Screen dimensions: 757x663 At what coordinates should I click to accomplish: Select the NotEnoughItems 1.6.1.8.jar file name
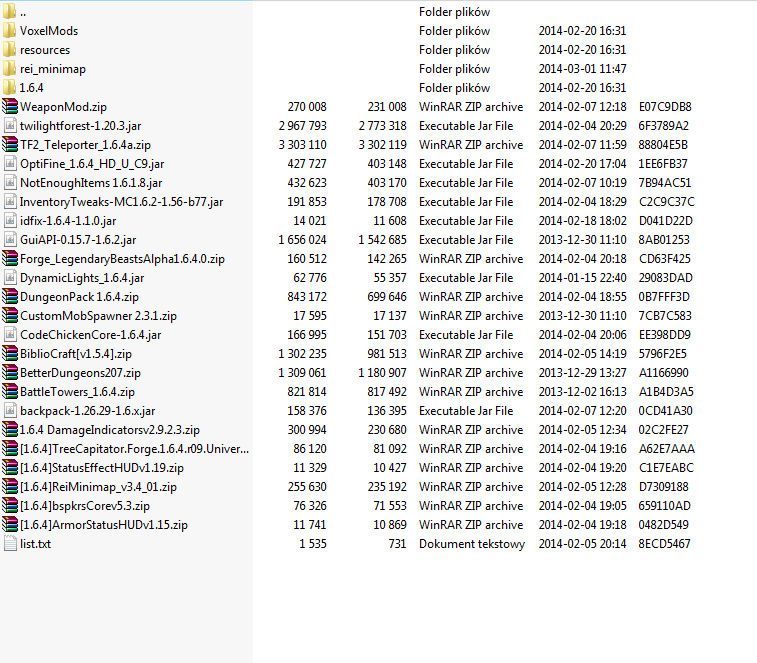pos(91,183)
